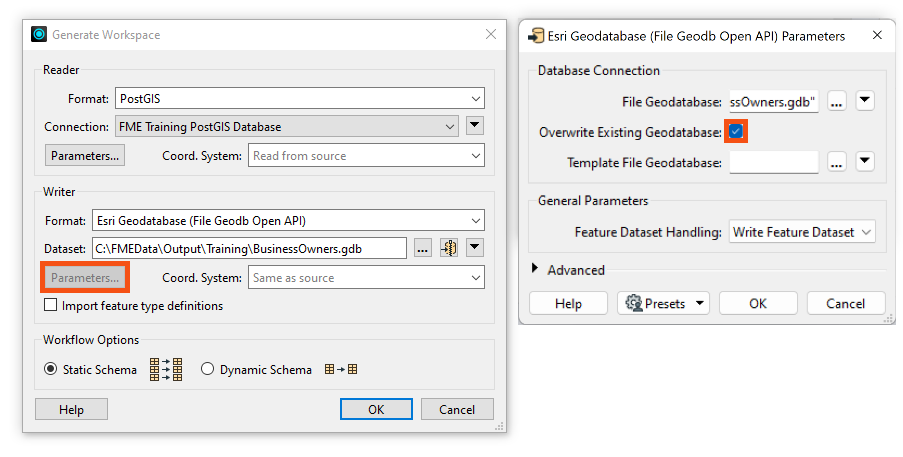Click the dataset bulk-select icon next to Dataset browse button
The image size is (903, 457).
[x=449, y=248]
